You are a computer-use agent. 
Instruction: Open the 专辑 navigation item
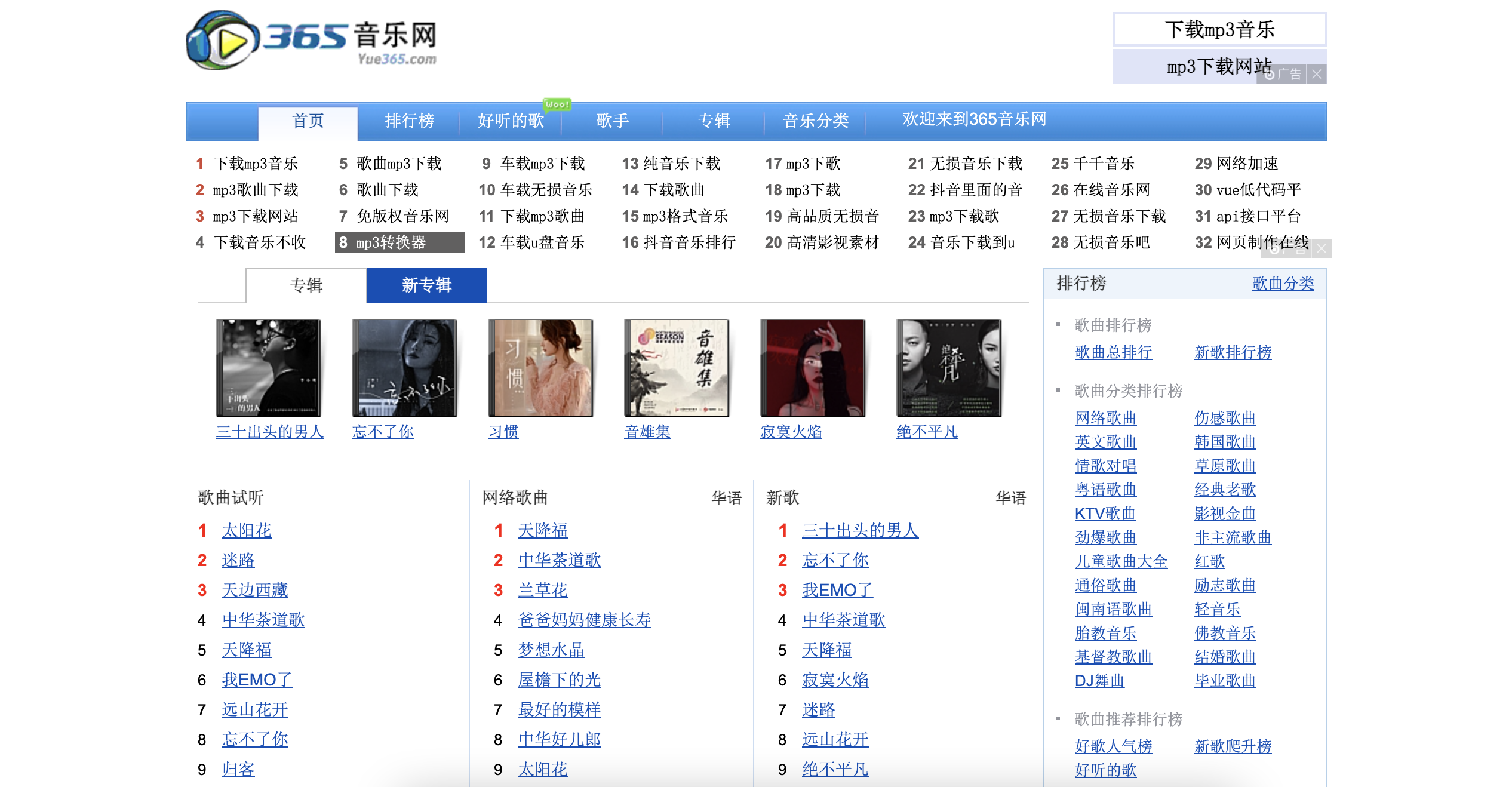pos(714,121)
